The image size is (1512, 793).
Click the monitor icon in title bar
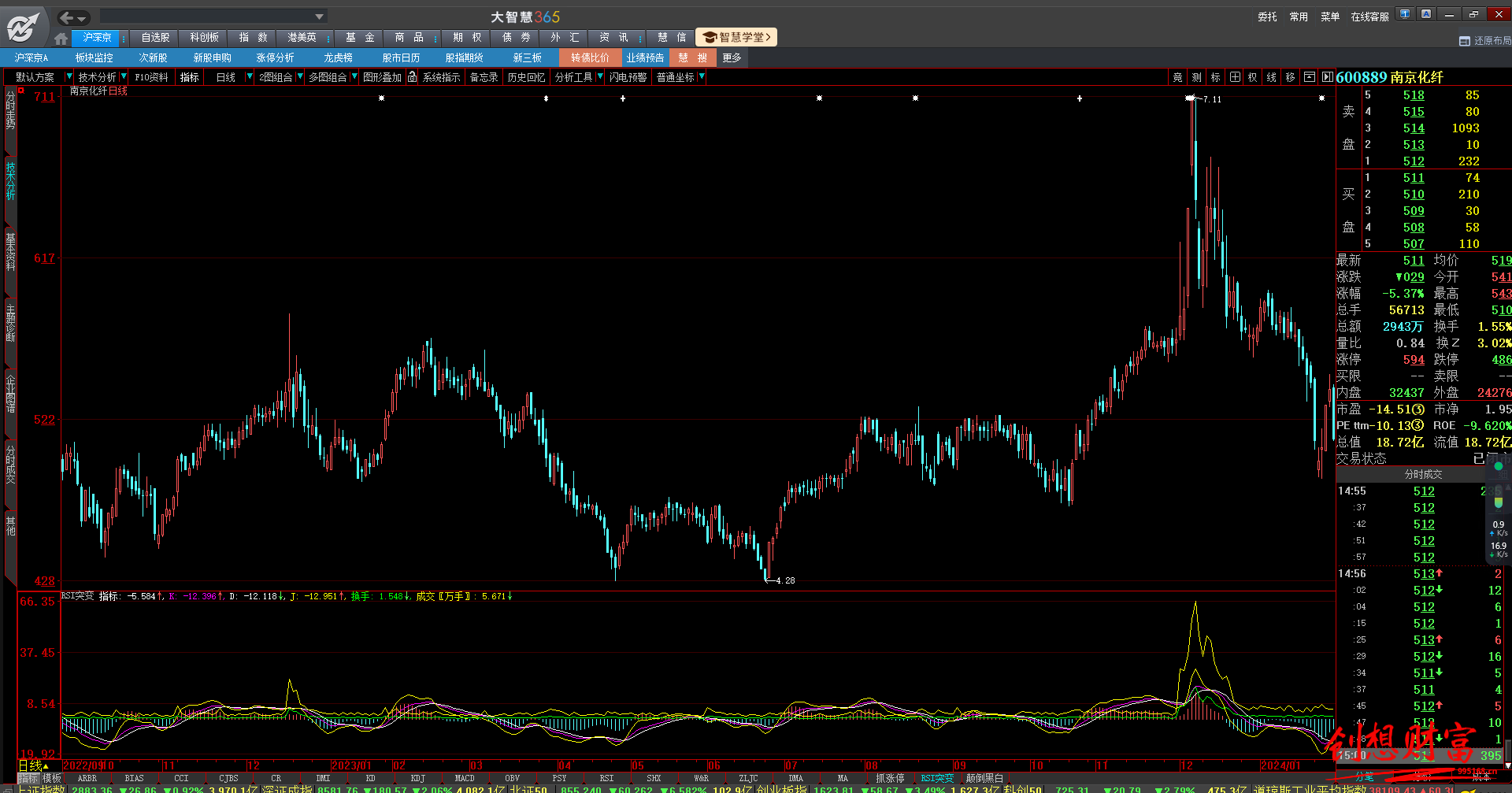1405,13
